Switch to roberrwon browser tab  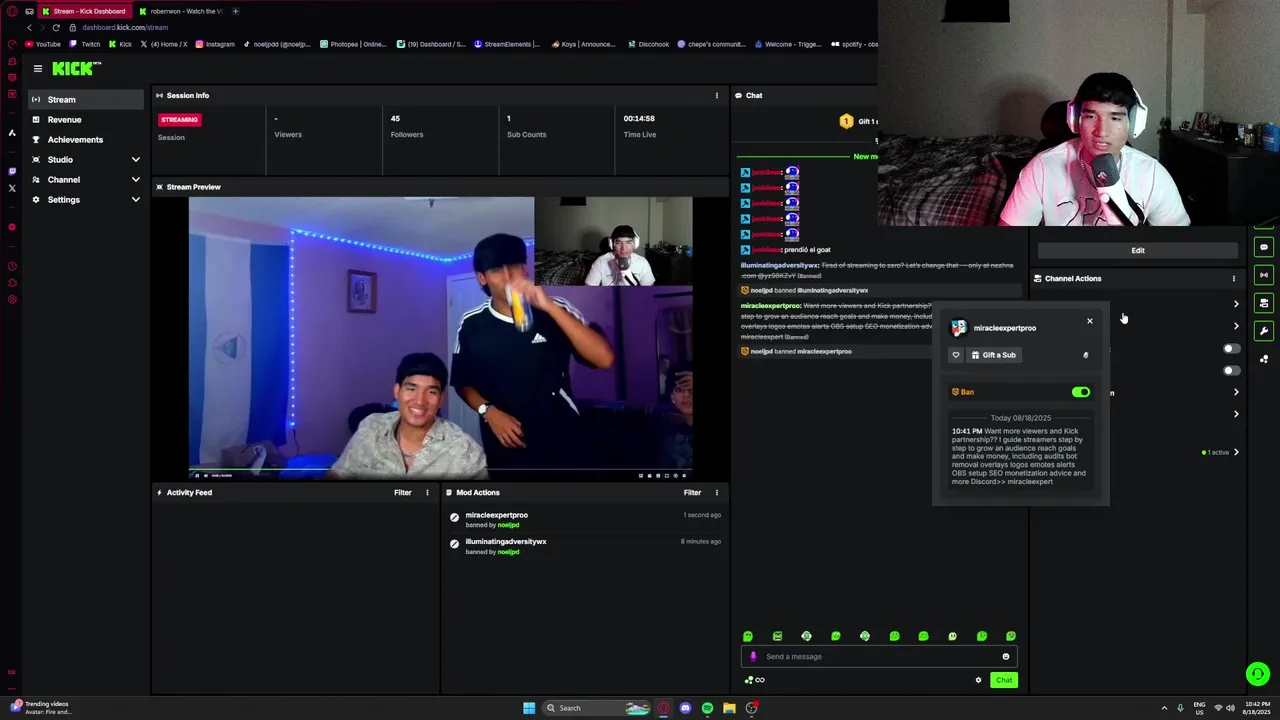[182, 11]
